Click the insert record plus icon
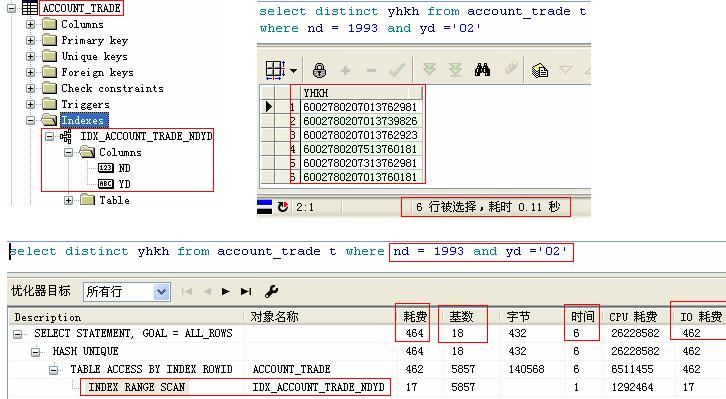Screen dimensions: 726x399 345,71
